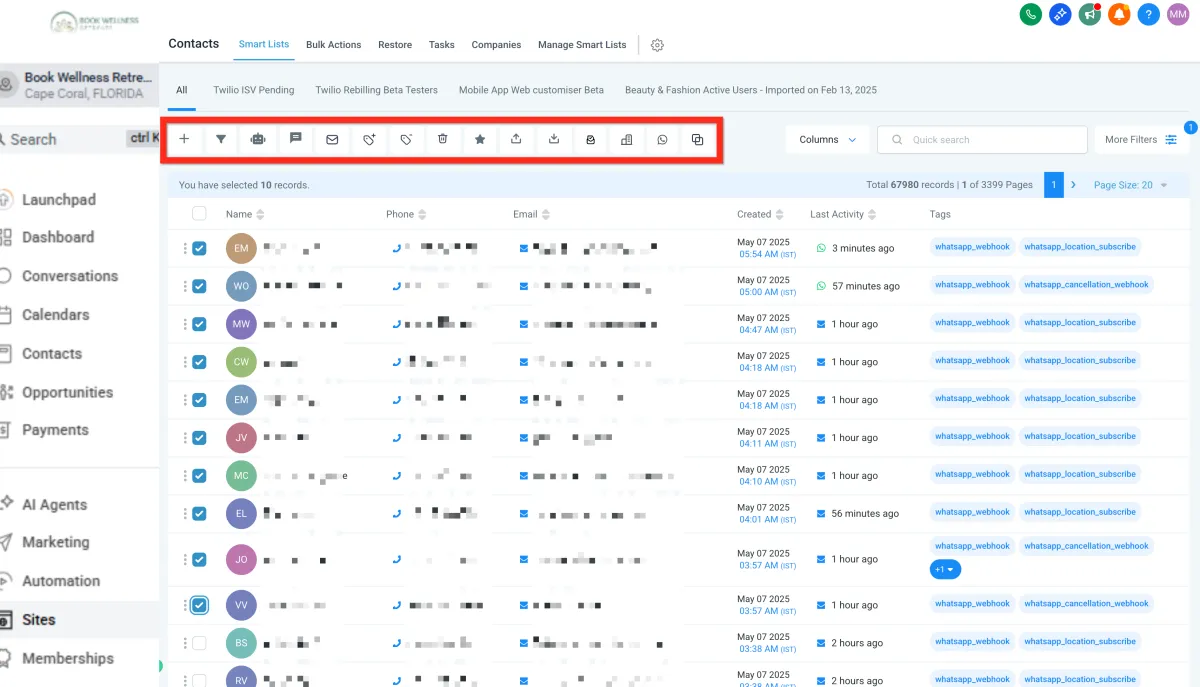Switch to the Smart Lists tab
Viewport: 1200px width, 687px height.
264,45
